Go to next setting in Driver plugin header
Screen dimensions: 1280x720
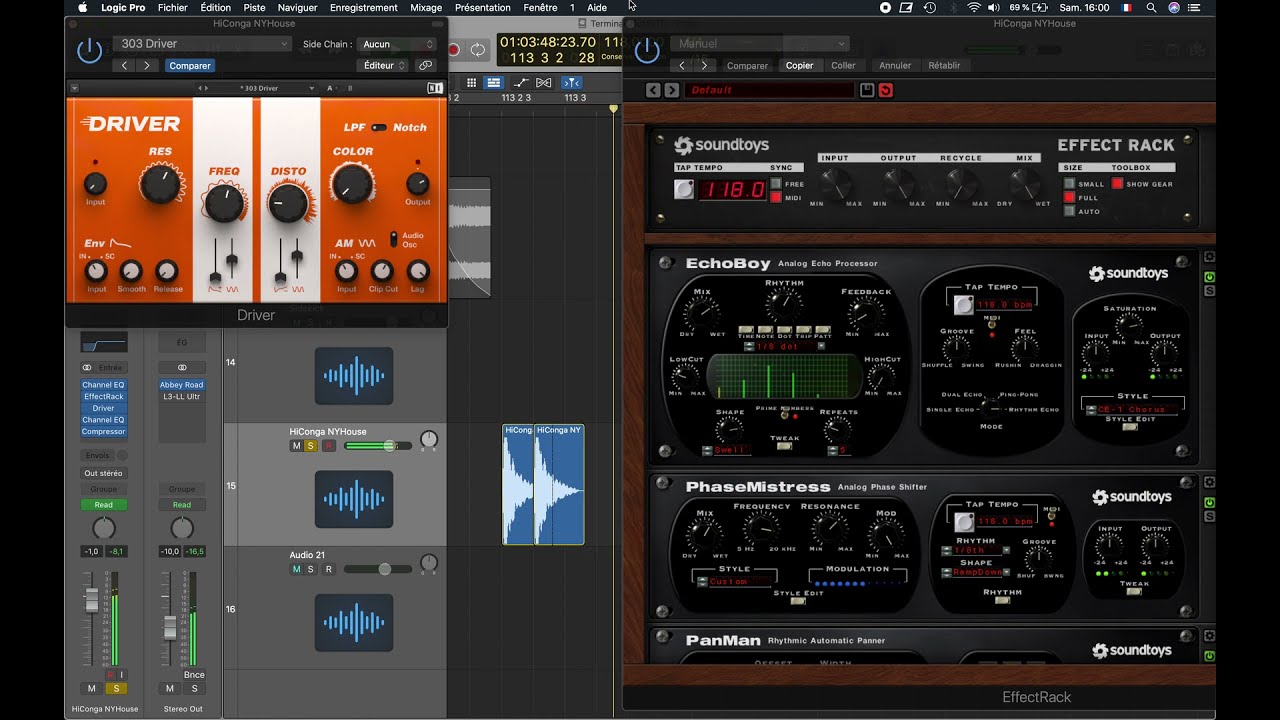pyautogui.click(x=147, y=65)
